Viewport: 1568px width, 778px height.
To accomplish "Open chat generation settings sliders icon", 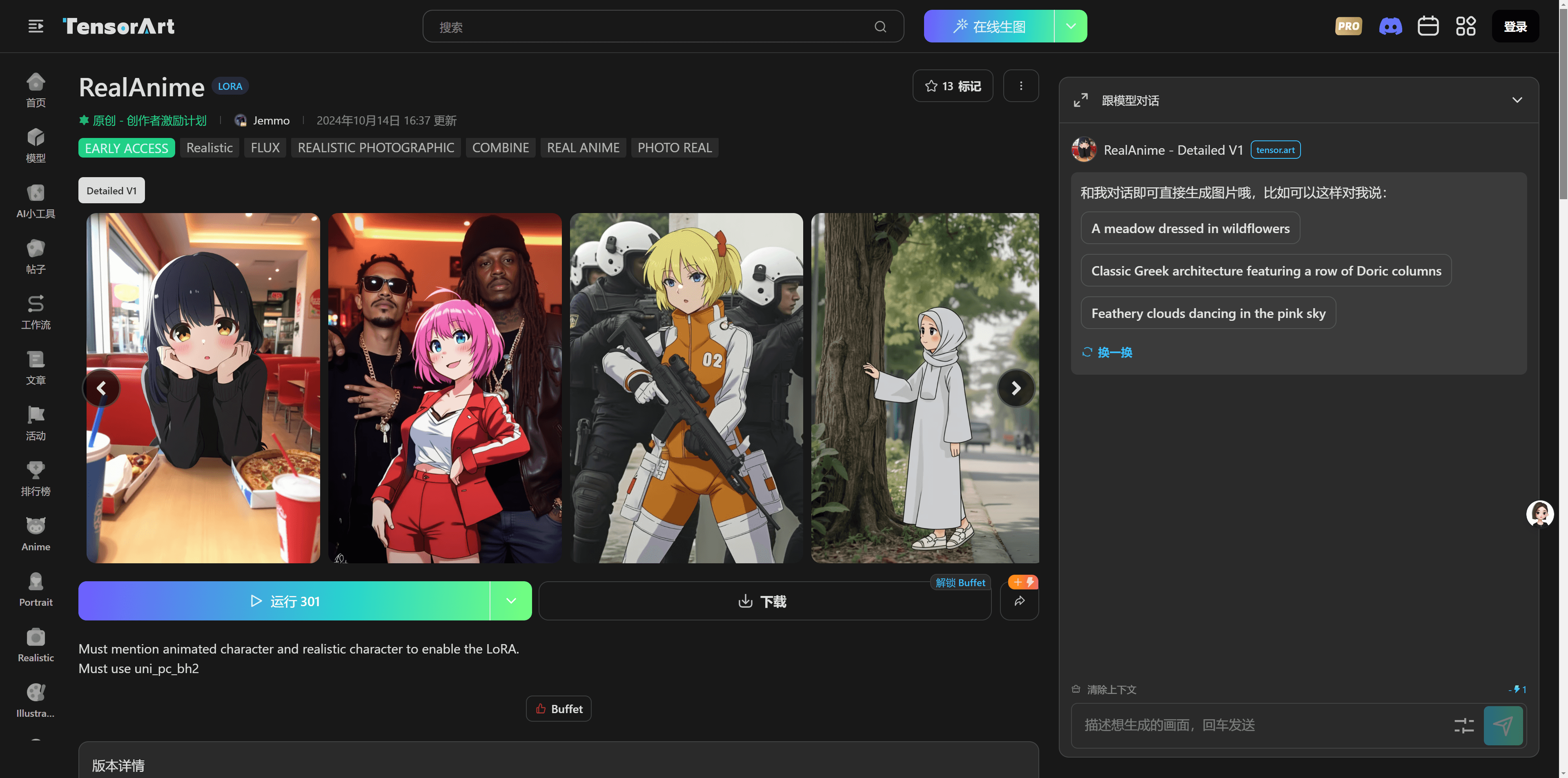I will point(1464,725).
